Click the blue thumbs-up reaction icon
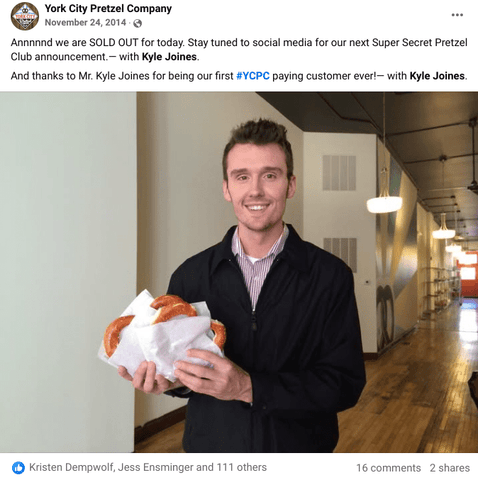This screenshot has width=478, height=480. pyautogui.click(x=18, y=468)
